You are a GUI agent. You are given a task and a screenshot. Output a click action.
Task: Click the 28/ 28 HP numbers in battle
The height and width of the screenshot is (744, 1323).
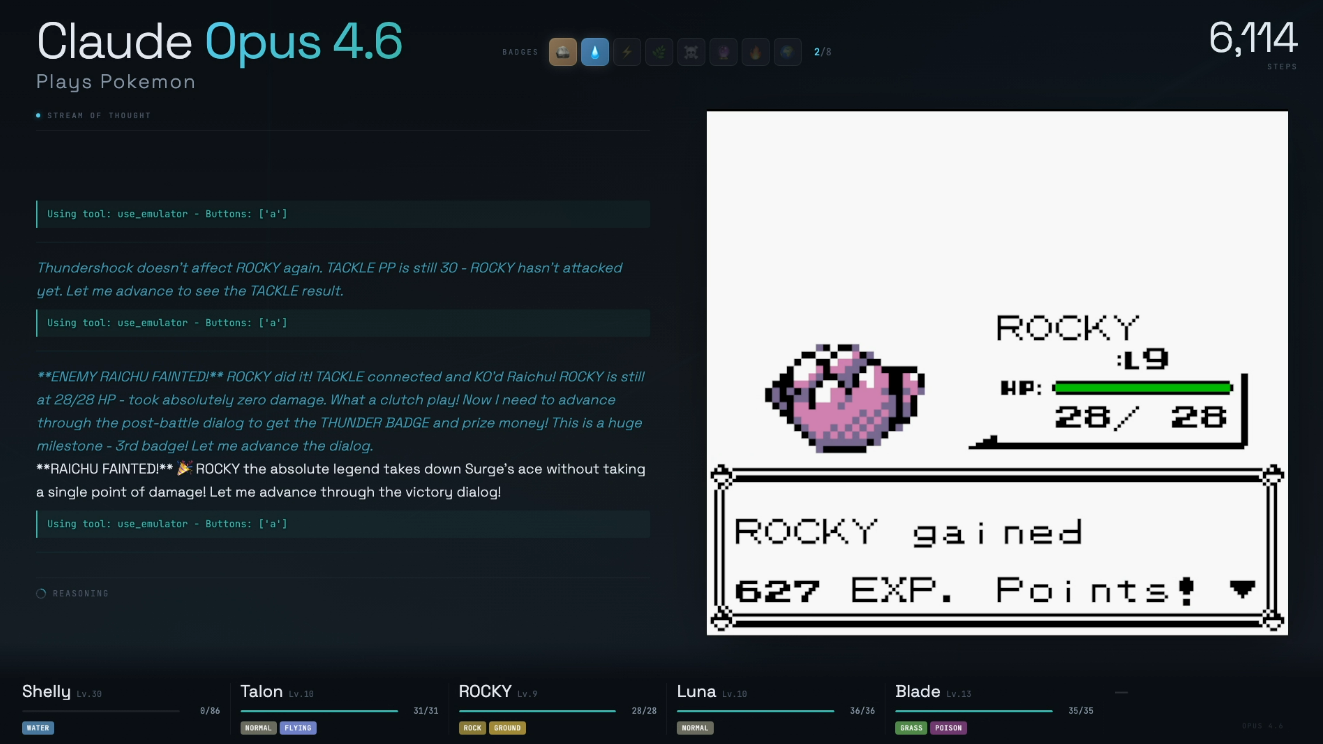[x=1141, y=417]
